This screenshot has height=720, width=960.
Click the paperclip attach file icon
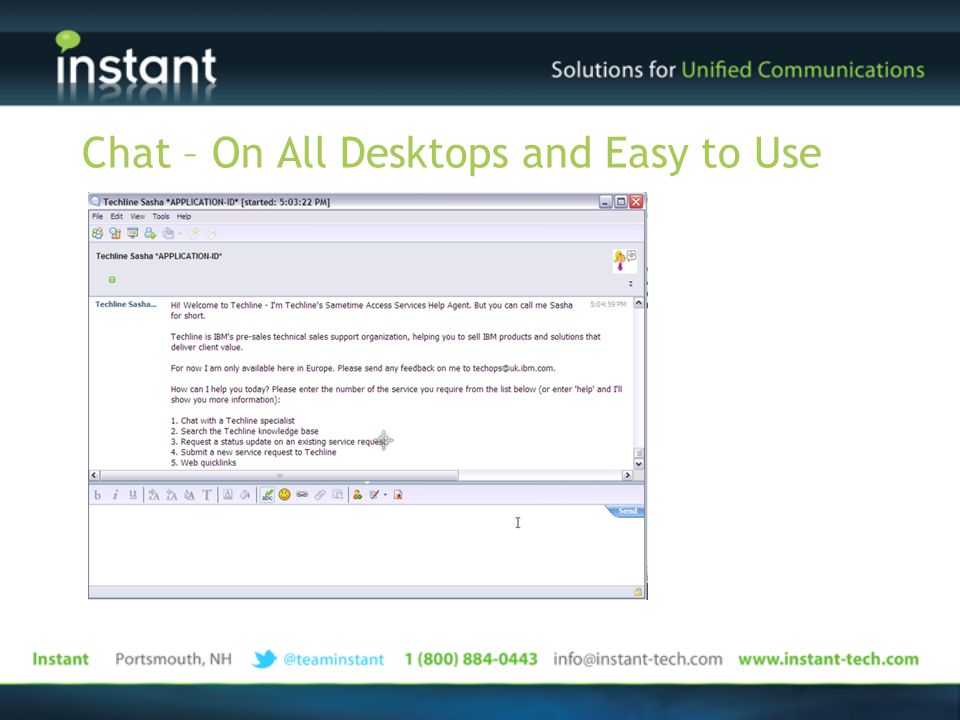coord(320,495)
